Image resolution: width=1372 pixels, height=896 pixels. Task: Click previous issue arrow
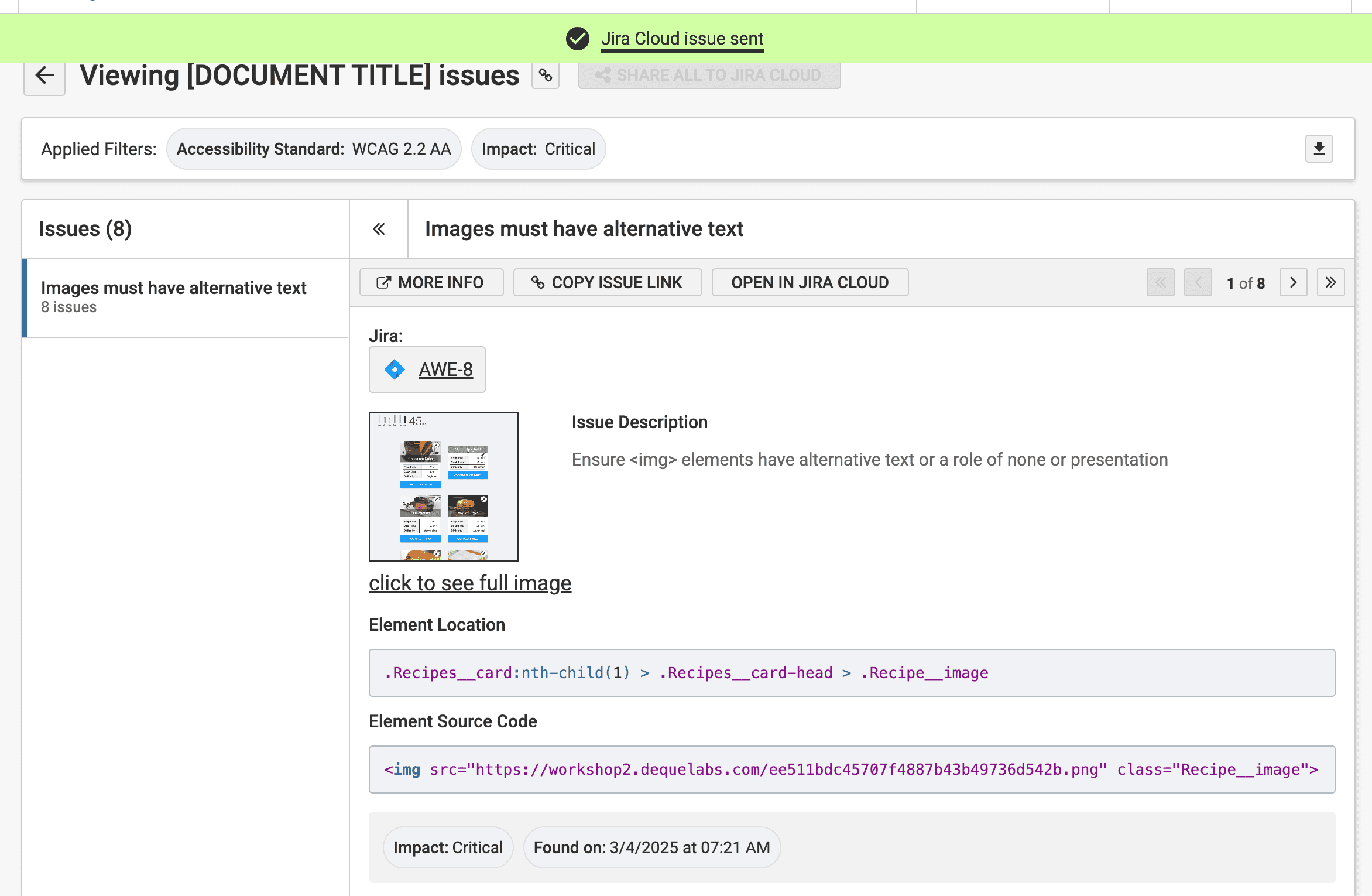click(1198, 283)
